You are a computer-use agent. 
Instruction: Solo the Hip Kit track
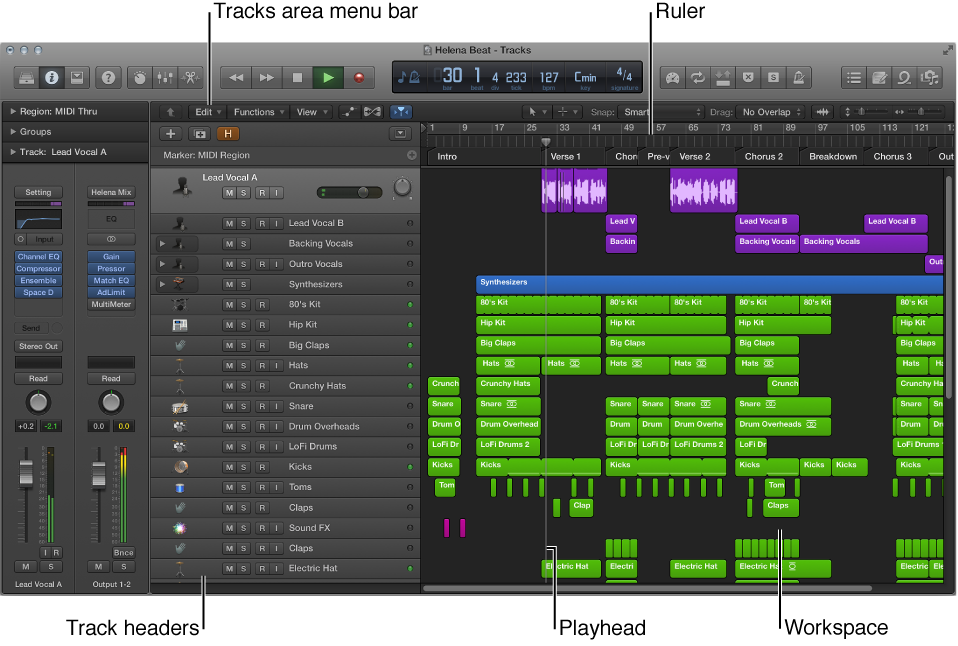(244, 325)
